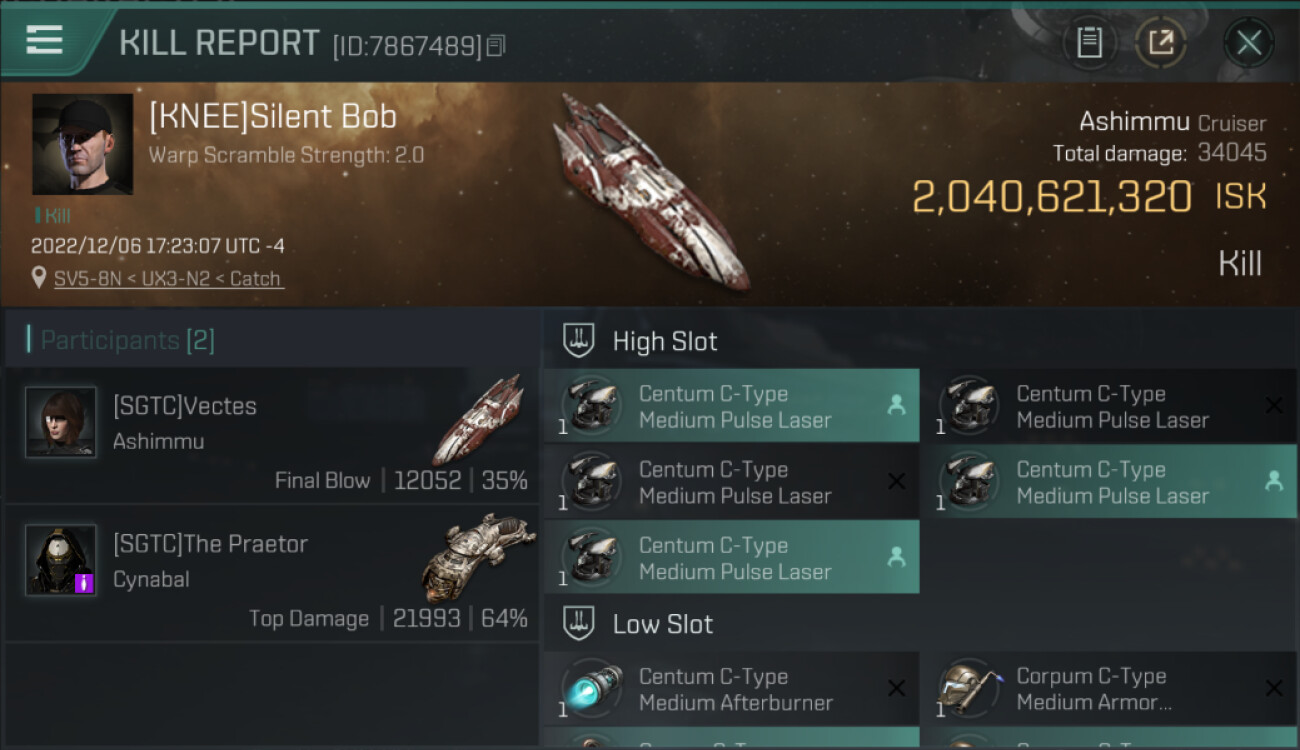Viewport: 1300px width, 750px height.
Task: Click the share kill report icon
Action: pyautogui.click(x=1160, y=43)
